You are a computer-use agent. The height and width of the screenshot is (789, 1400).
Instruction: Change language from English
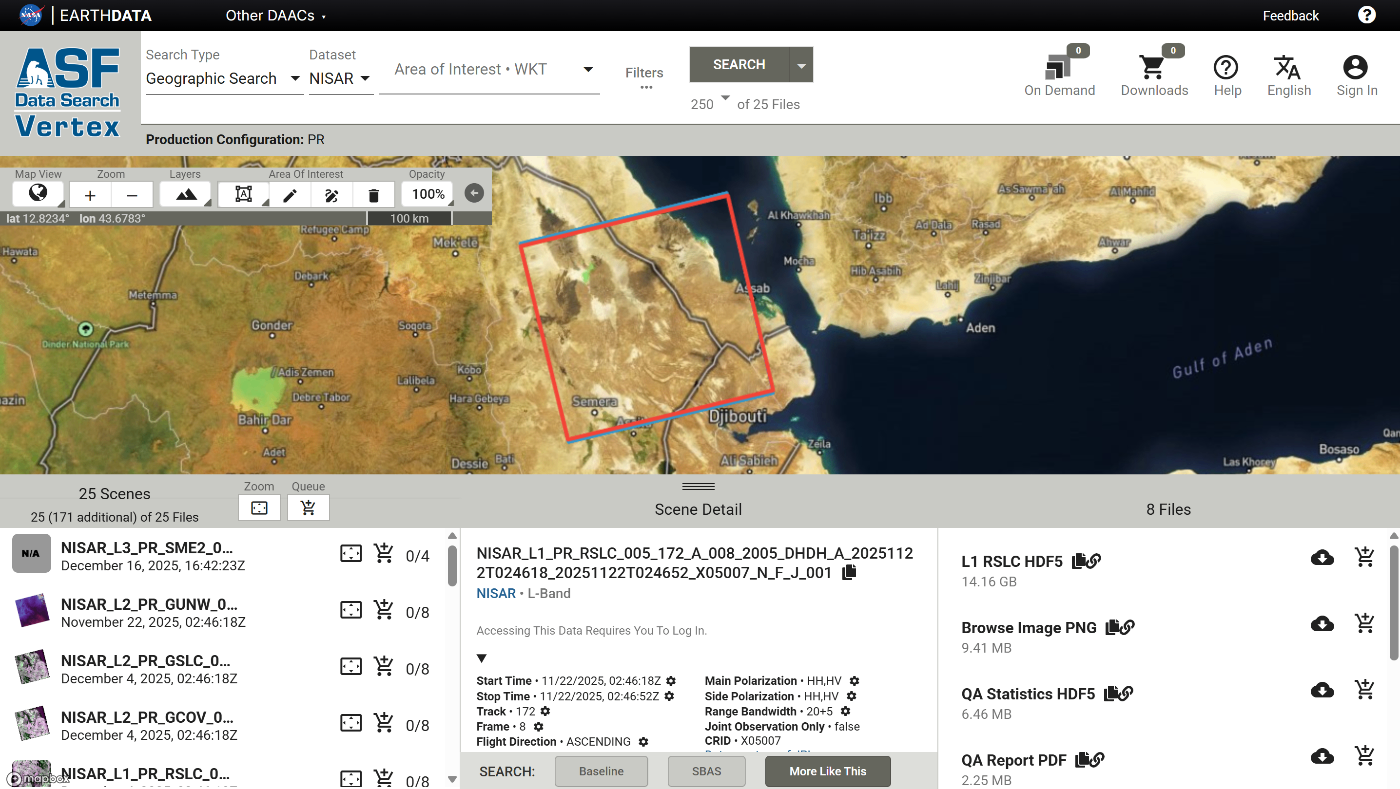point(1288,75)
